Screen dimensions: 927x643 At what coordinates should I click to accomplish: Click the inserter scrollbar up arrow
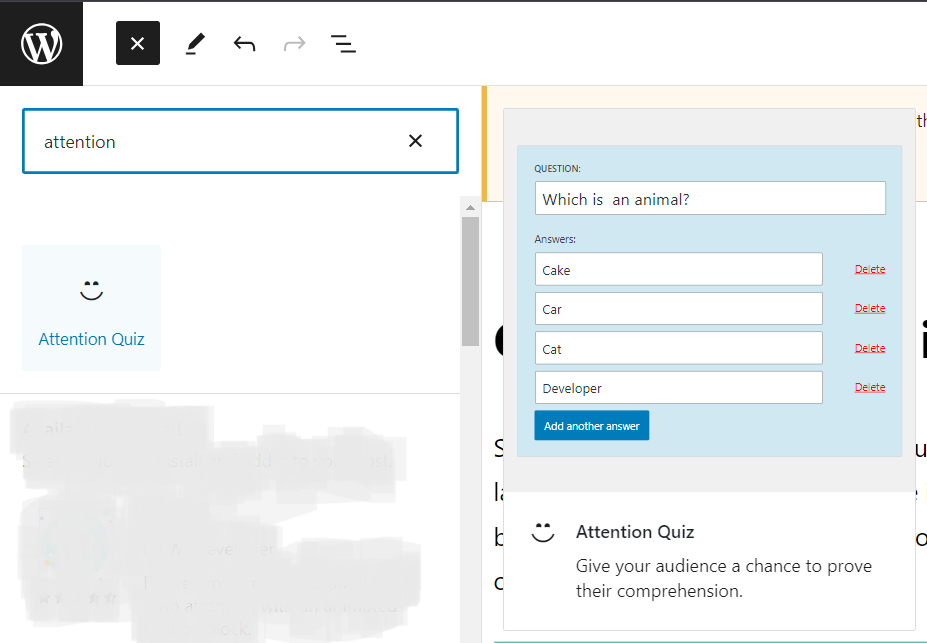(471, 207)
